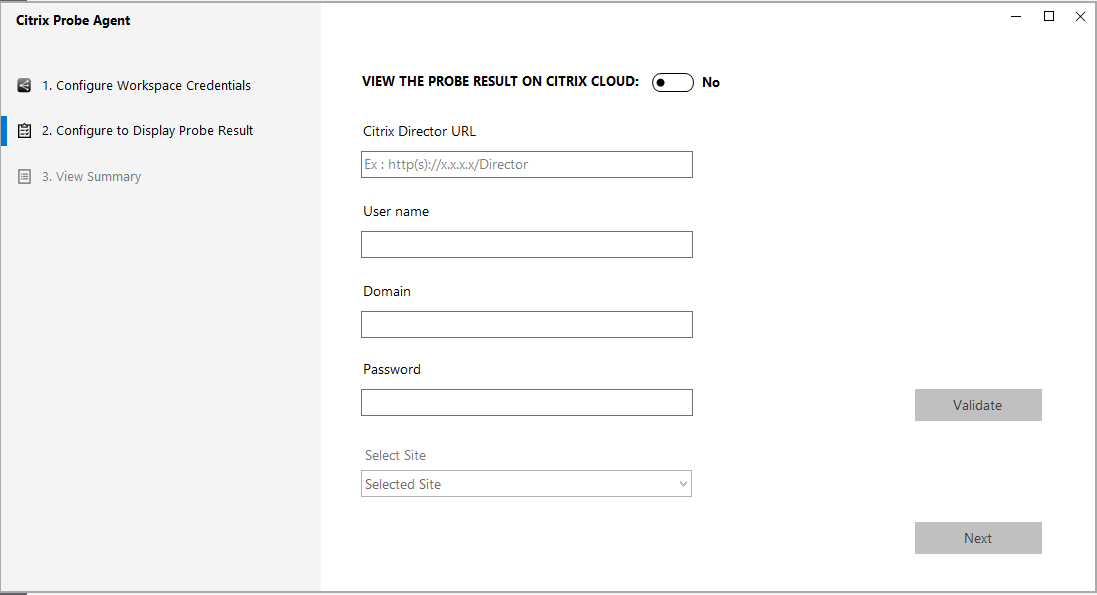The width and height of the screenshot is (1097, 595).
Task: Click the clipboard icon for step 2
Action: [x=25, y=131]
